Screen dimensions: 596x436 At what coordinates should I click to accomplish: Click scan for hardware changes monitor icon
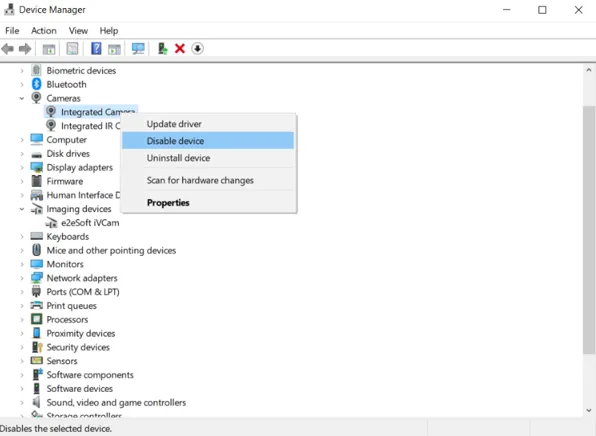(x=138, y=49)
